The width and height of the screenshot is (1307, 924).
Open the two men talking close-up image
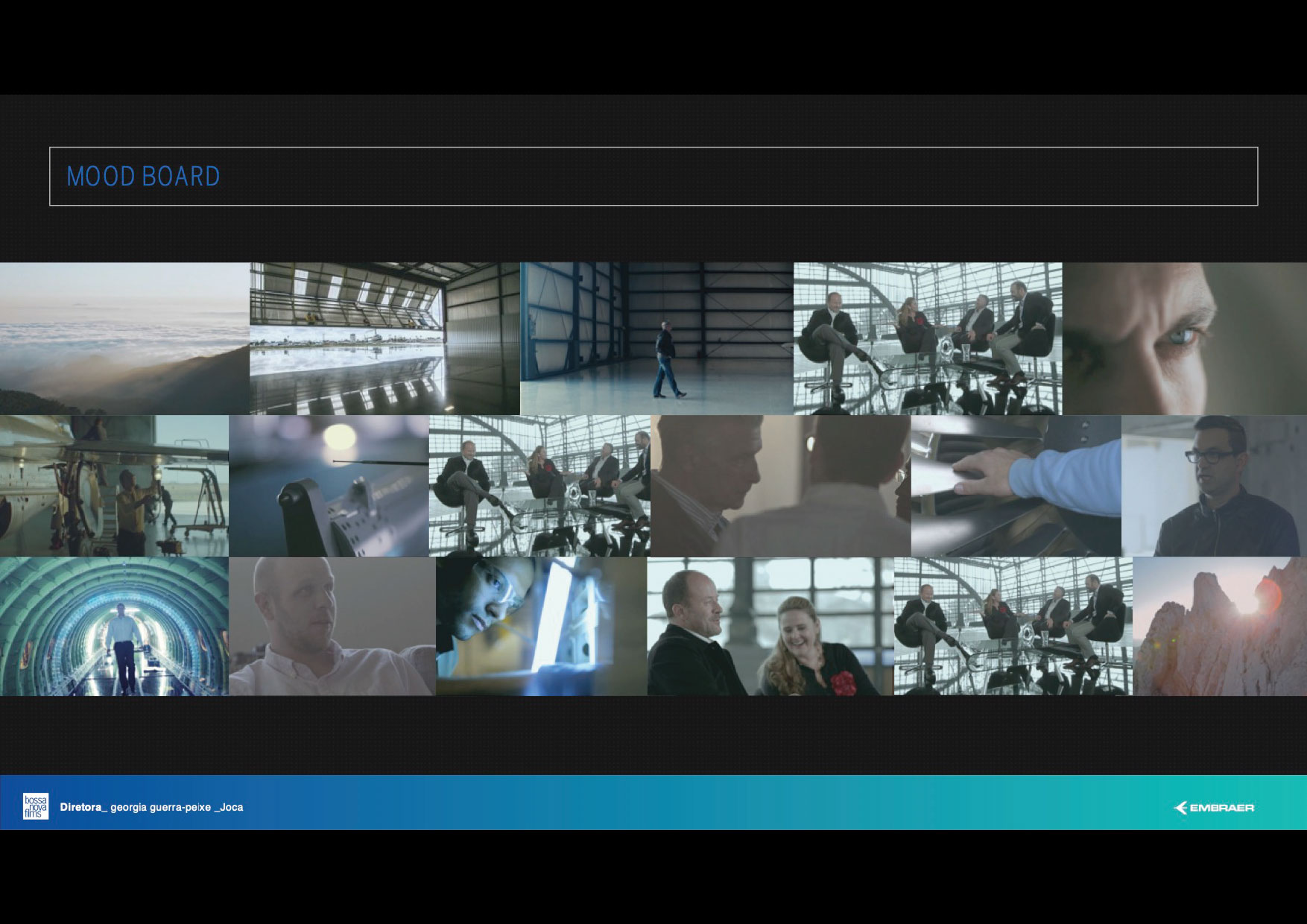780,486
